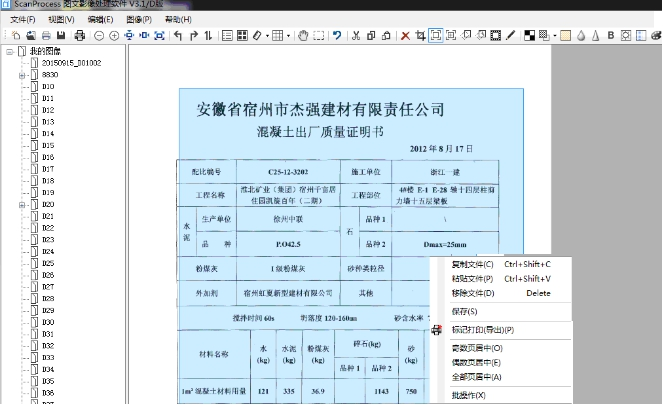This screenshot has height=405, width=663.
Task: Click the Open folder icon in toolbar
Action: tap(31, 36)
